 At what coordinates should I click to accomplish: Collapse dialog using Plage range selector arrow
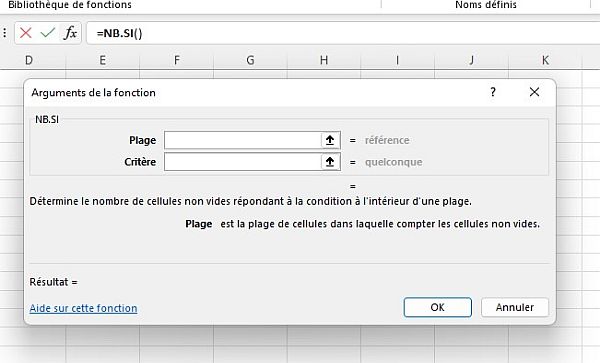[330, 140]
